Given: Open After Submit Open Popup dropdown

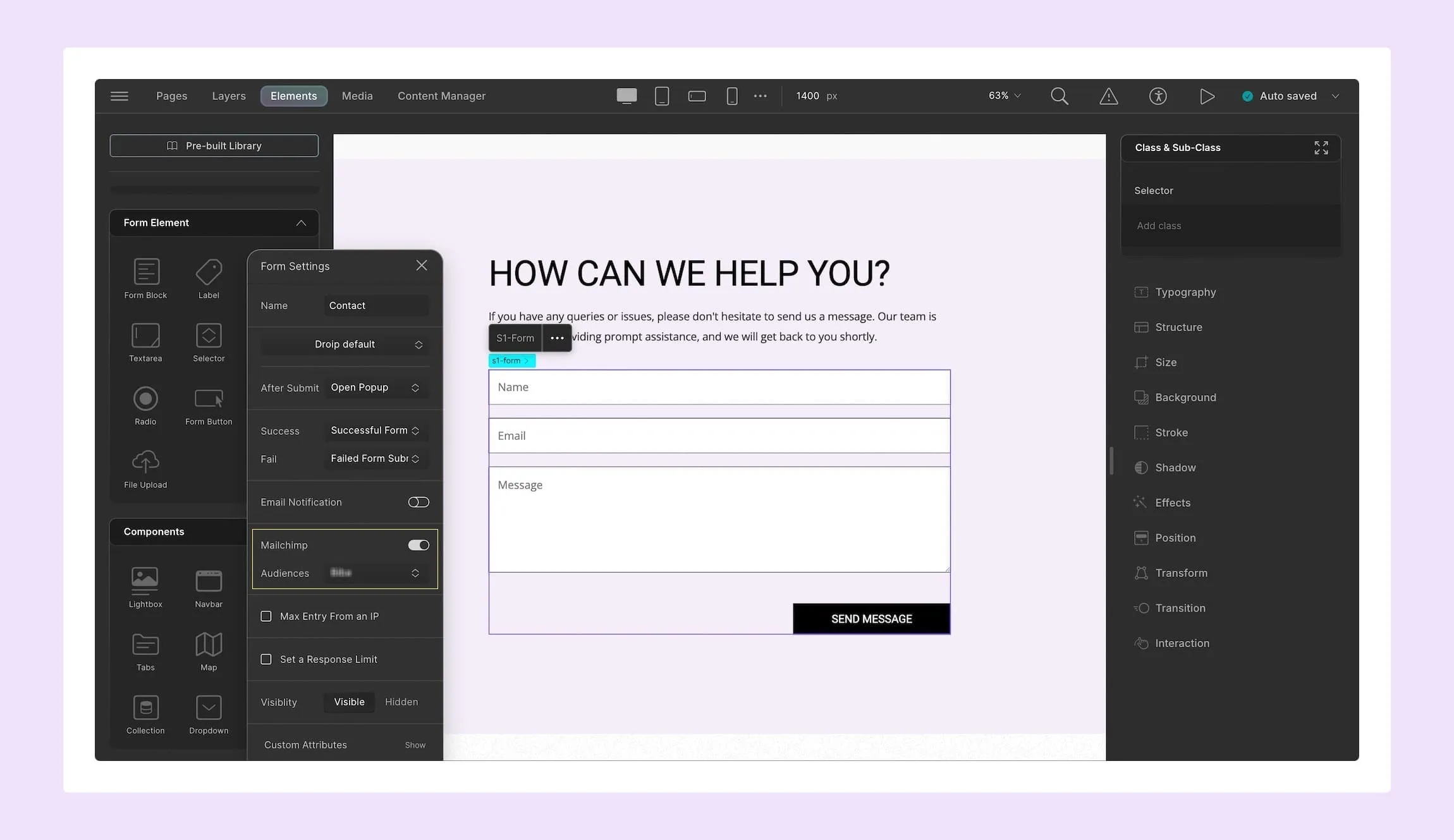Looking at the screenshot, I should tap(376, 387).
